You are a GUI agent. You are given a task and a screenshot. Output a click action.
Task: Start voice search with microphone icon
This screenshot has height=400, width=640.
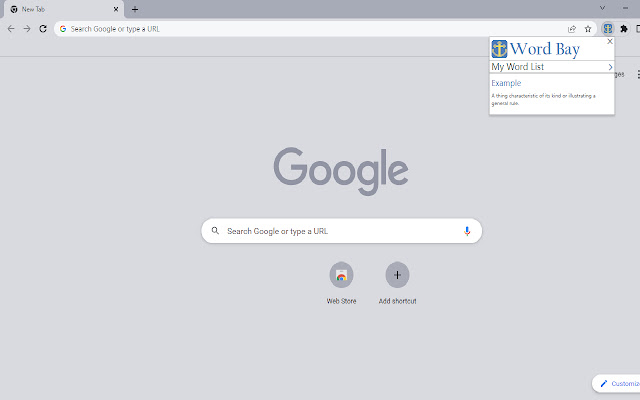click(x=467, y=231)
